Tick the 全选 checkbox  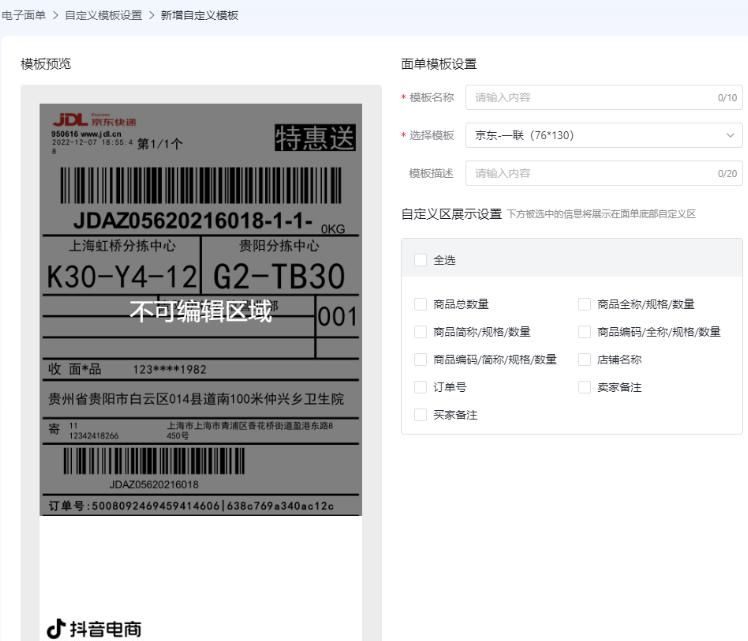pos(420,260)
